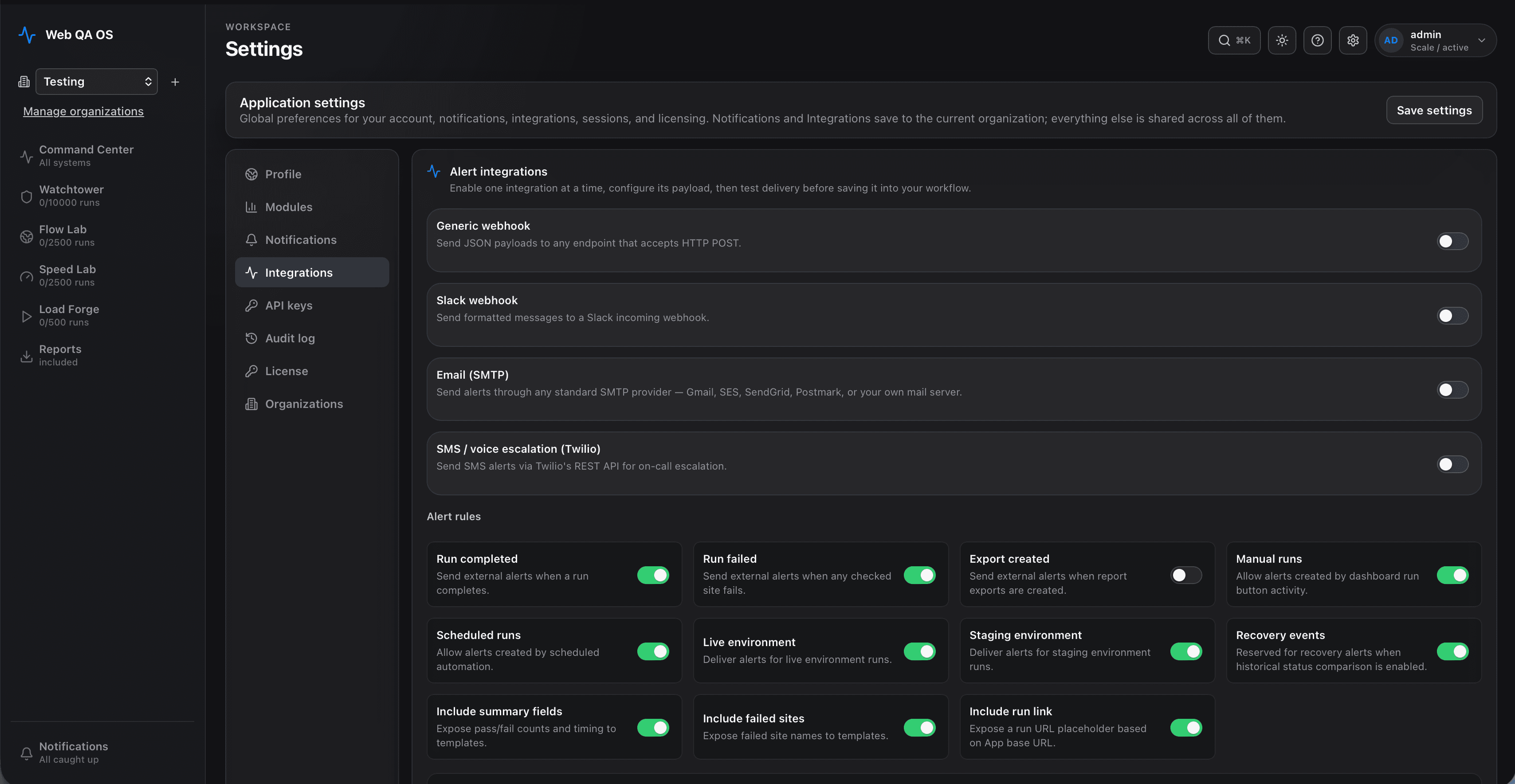Disable the Recovery events rule
The image size is (1515, 784).
(1452, 652)
